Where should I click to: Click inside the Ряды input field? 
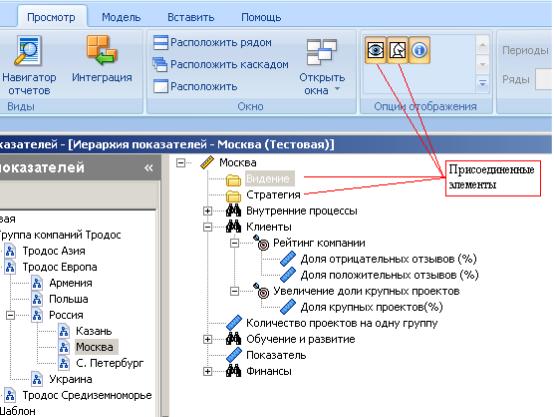pyautogui.click(x=544, y=80)
